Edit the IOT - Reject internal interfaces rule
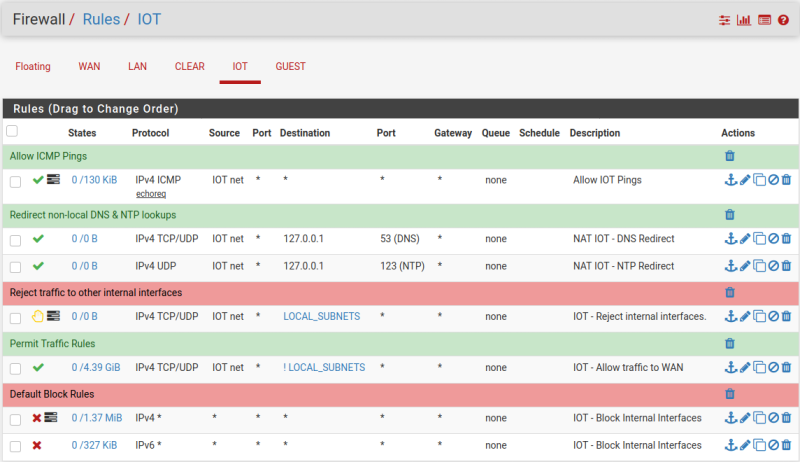800x462 pixels. [x=745, y=317]
